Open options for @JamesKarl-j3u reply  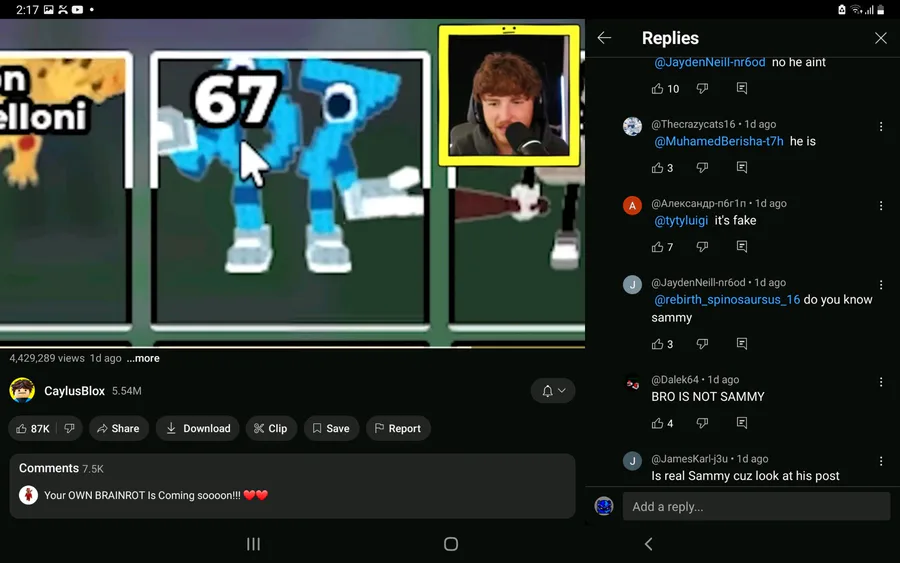tap(881, 461)
